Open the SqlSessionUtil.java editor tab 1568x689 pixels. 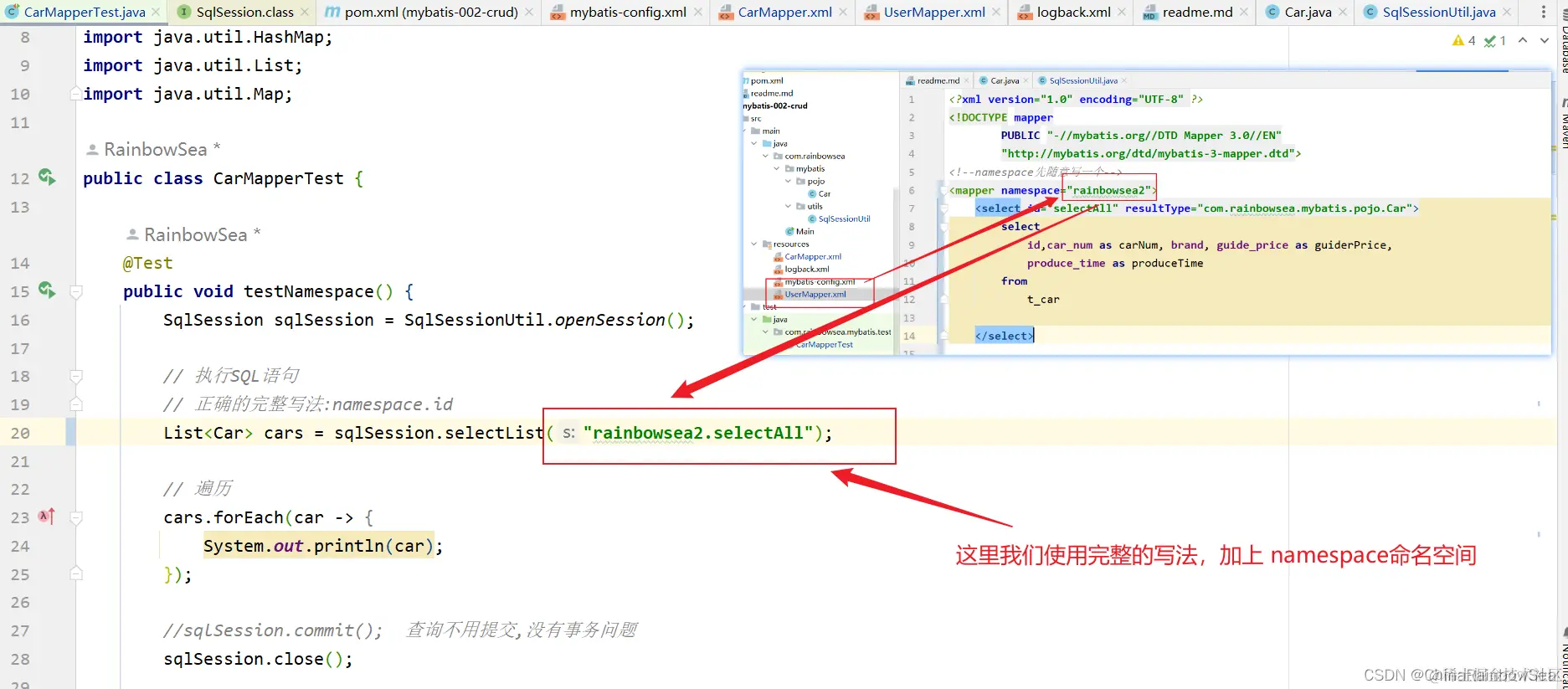coord(1439,12)
